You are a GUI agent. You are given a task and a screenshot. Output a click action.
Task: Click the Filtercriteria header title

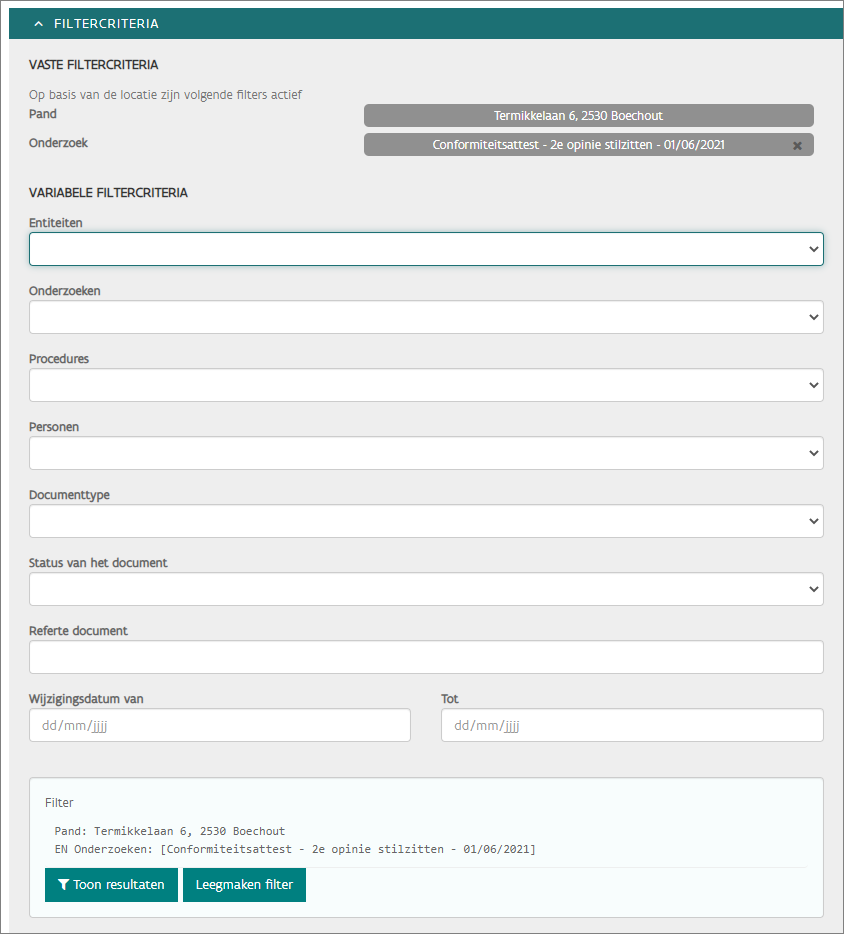(106, 24)
